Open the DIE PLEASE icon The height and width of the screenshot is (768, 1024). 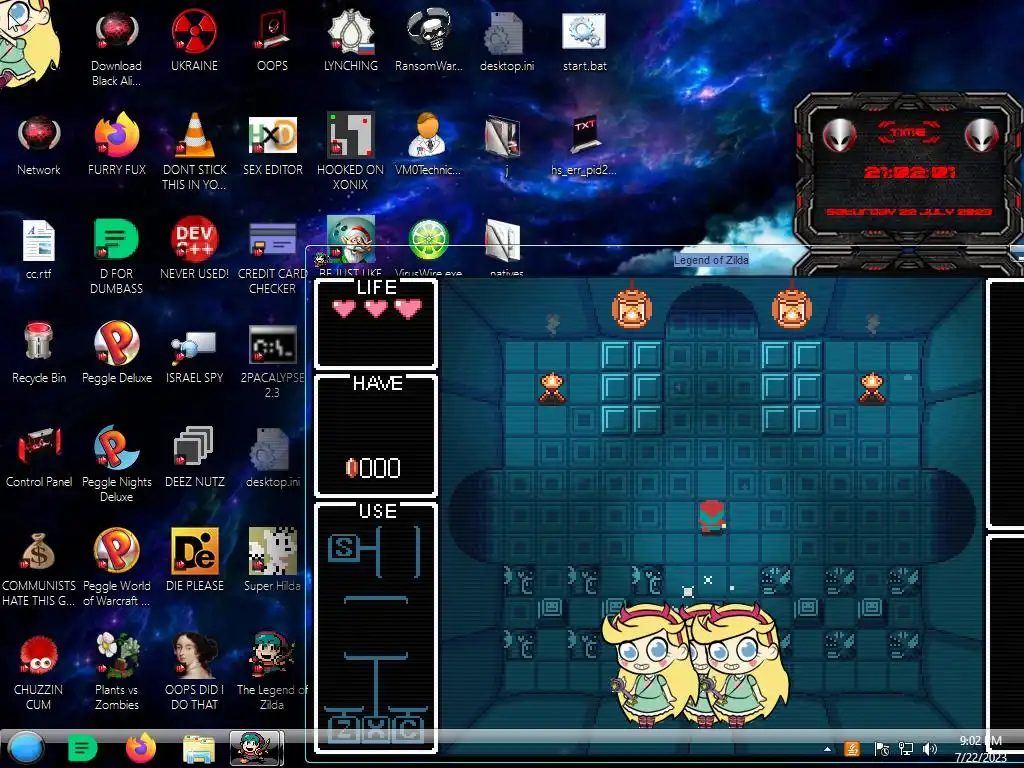point(194,562)
